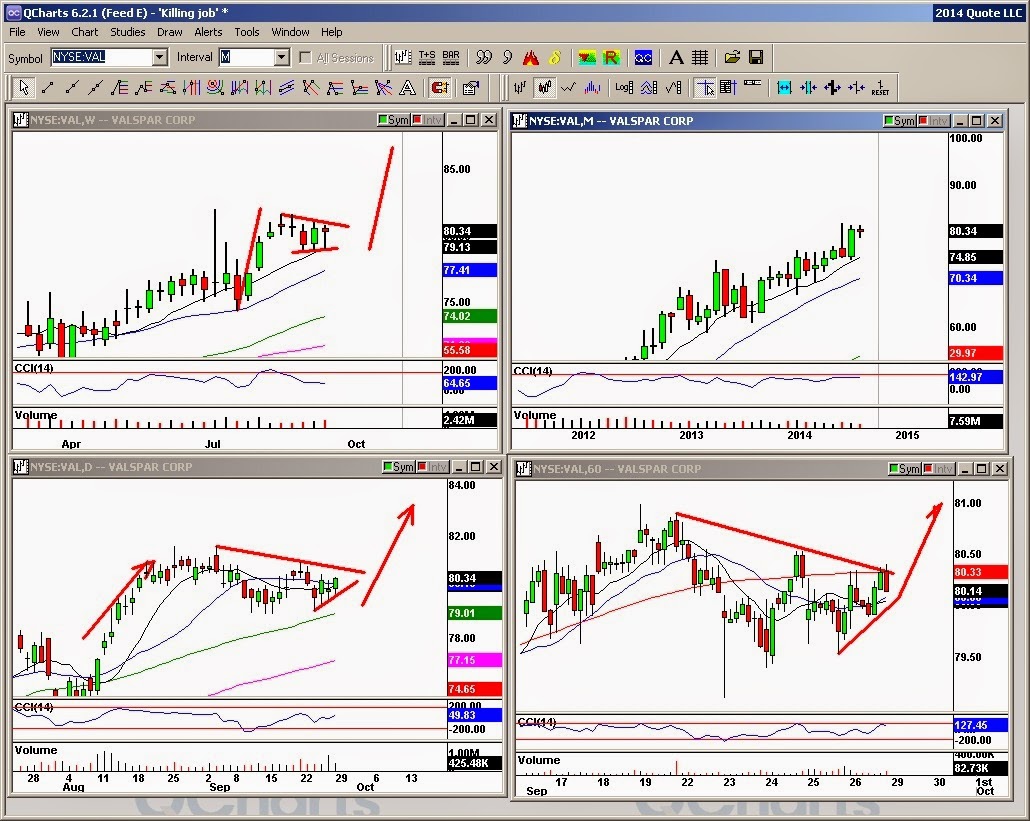The width and height of the screenshot is (1030, 821).
Task: Click the red R icon
Action: pyautogui.click(x=612, y=58)
